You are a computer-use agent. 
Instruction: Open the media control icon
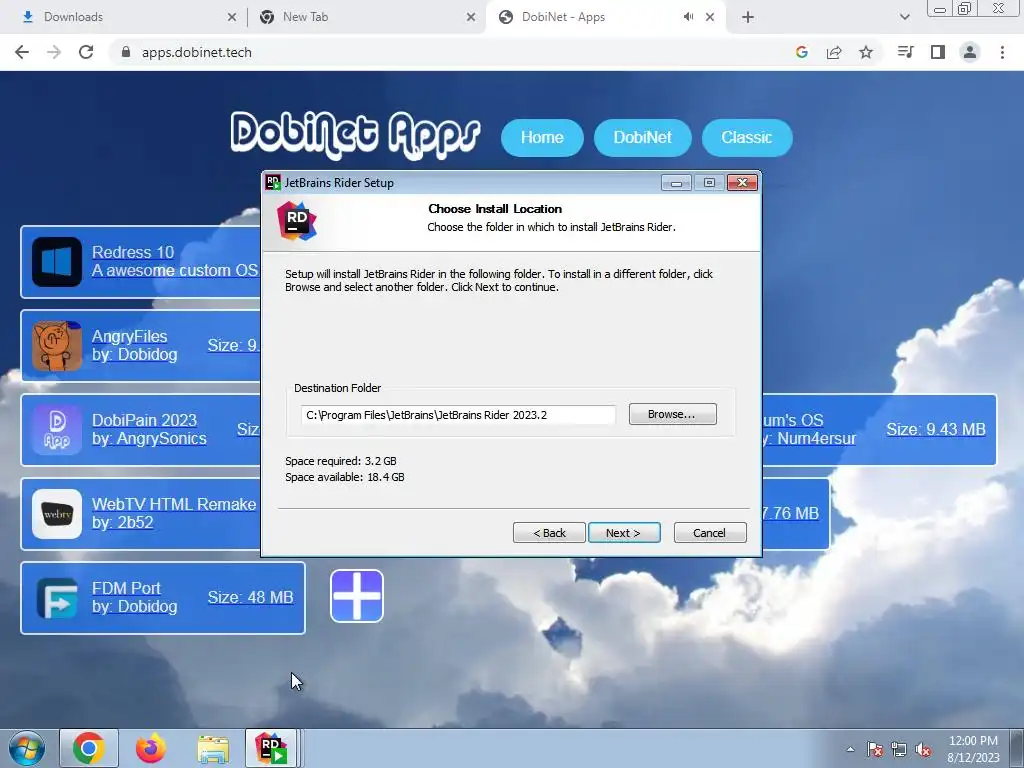click(x=905, y=52)
